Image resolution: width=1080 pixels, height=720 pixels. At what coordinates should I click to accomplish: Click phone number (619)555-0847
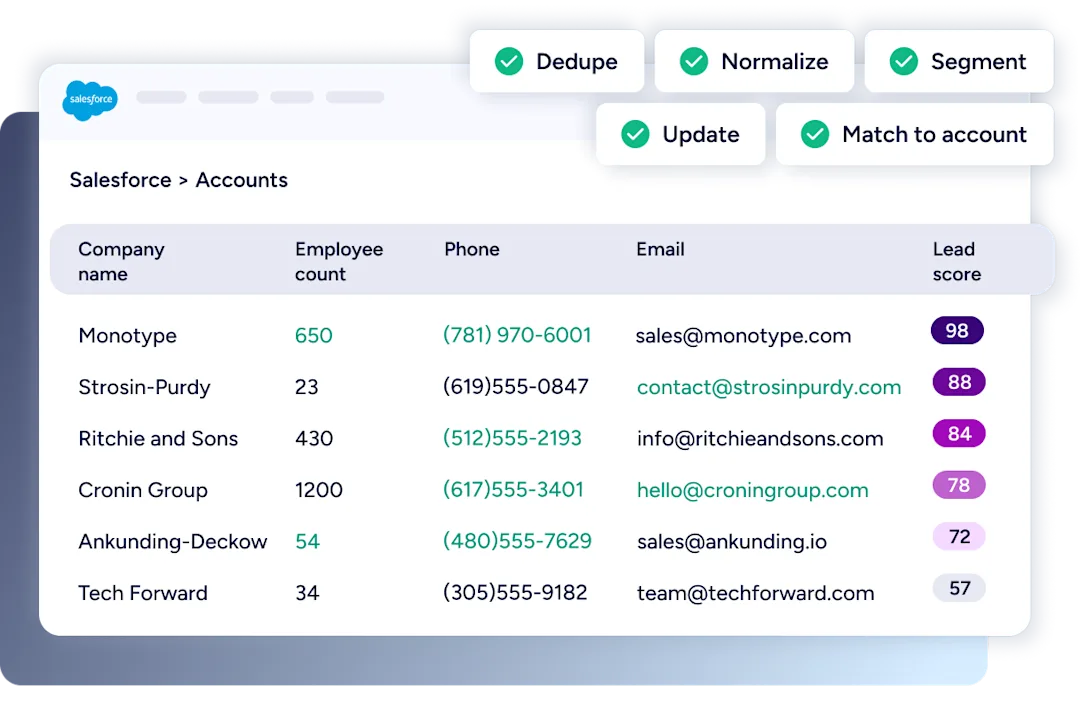[515, 387]
